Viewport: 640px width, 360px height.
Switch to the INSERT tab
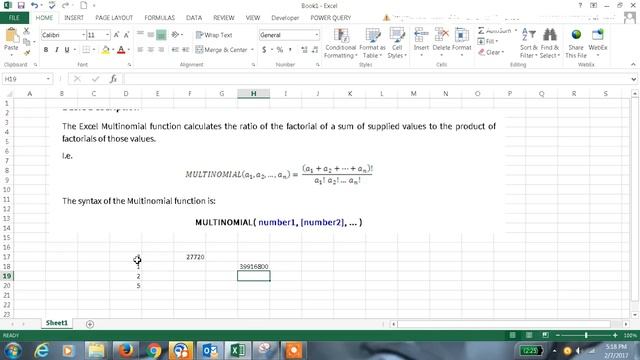pos(74,18)
